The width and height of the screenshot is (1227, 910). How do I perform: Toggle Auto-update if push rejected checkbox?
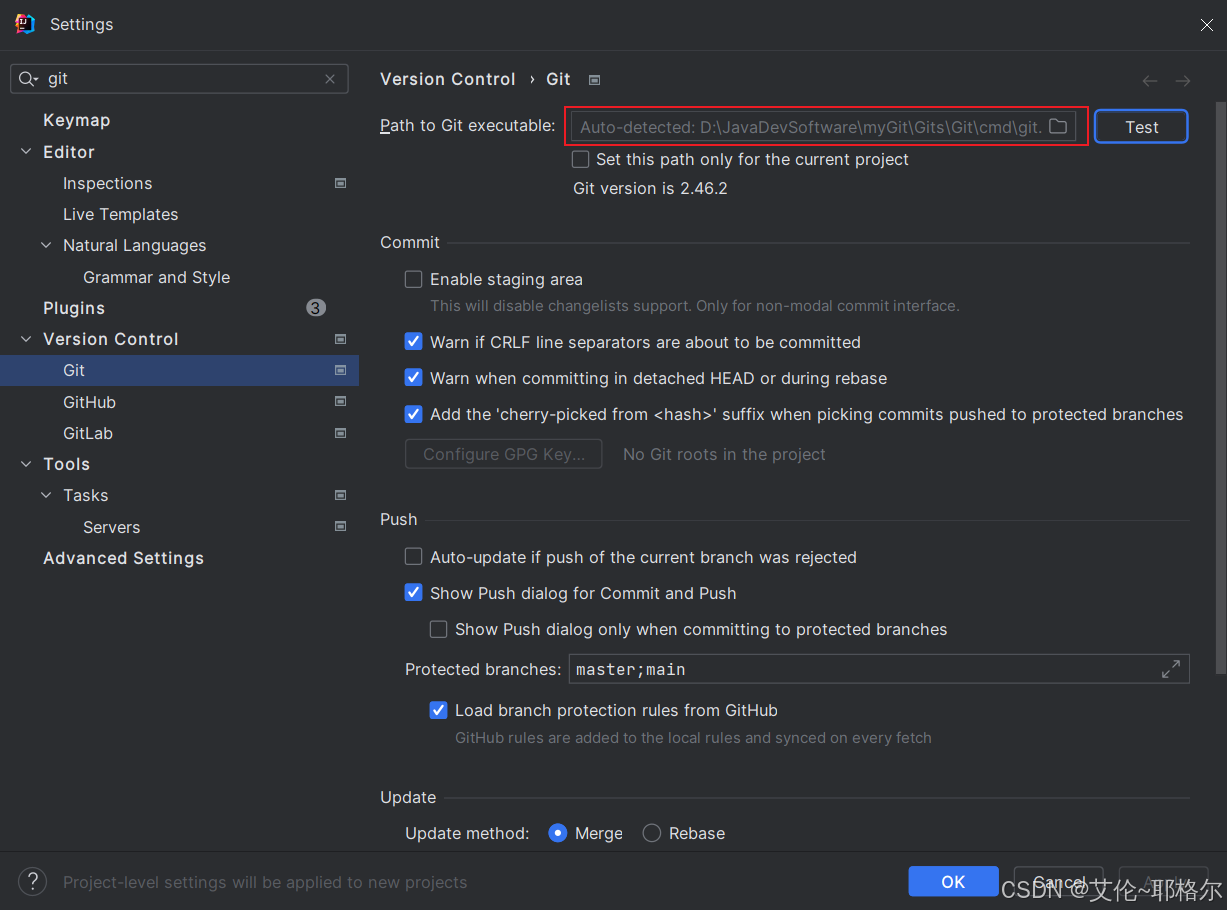coord(413,557)
